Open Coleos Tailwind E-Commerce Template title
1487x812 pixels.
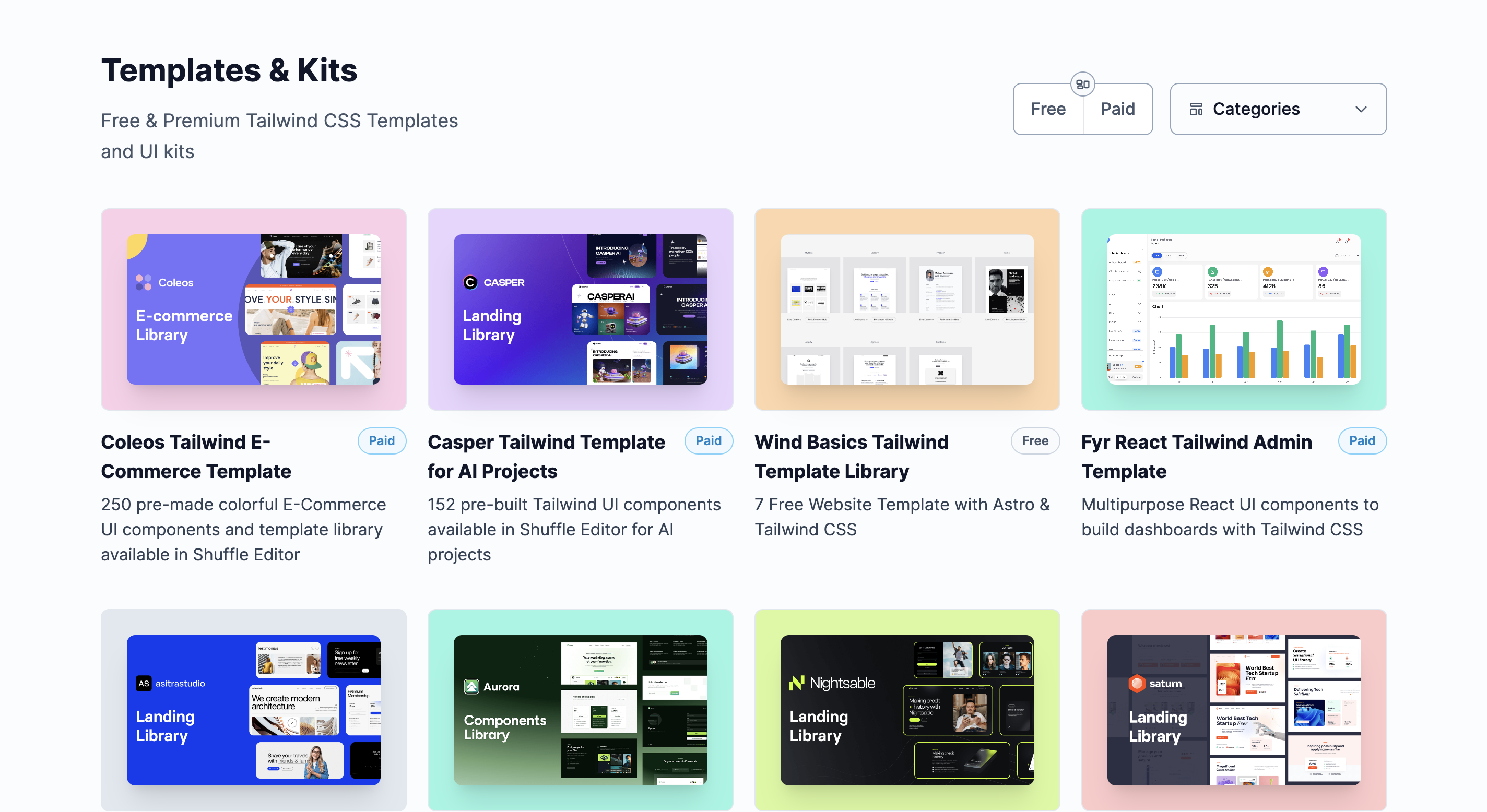[x=196, y=457]
